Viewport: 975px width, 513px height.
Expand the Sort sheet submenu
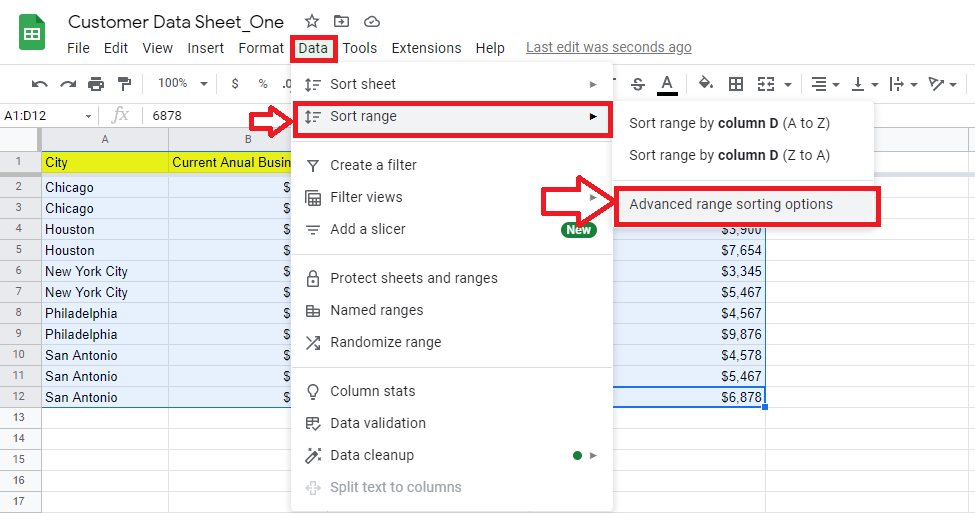click(x=450, y=84)
